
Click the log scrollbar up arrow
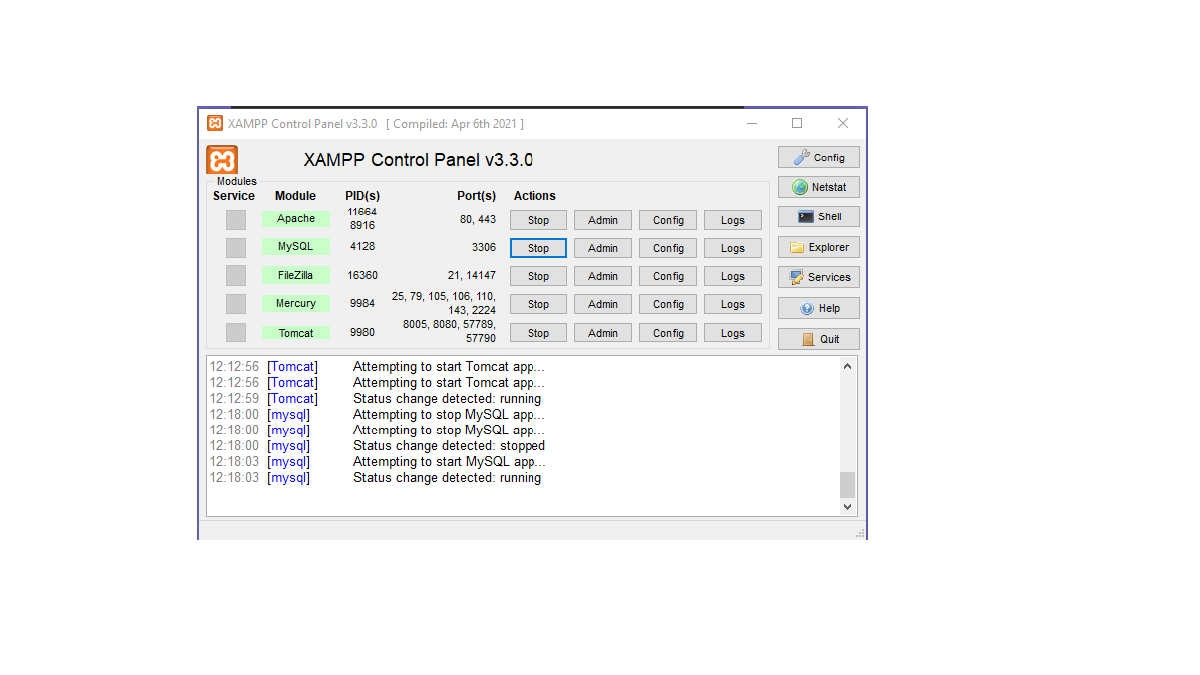click(x=848, y=366)
